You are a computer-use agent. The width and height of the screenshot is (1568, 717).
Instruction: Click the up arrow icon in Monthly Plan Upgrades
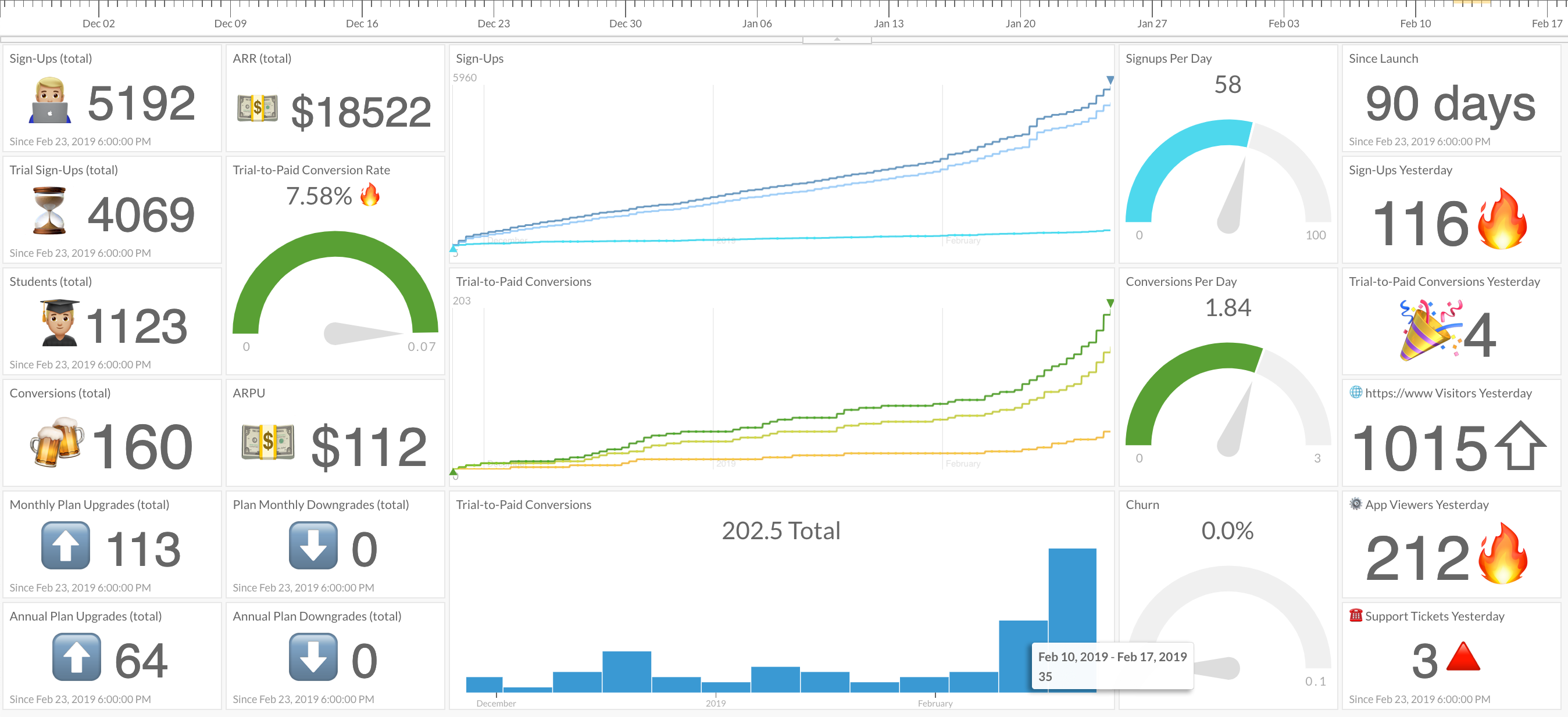coord(66,546)
